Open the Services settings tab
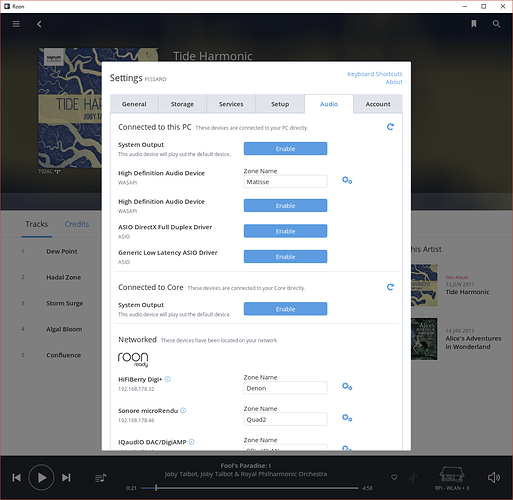 click(231, 104)
